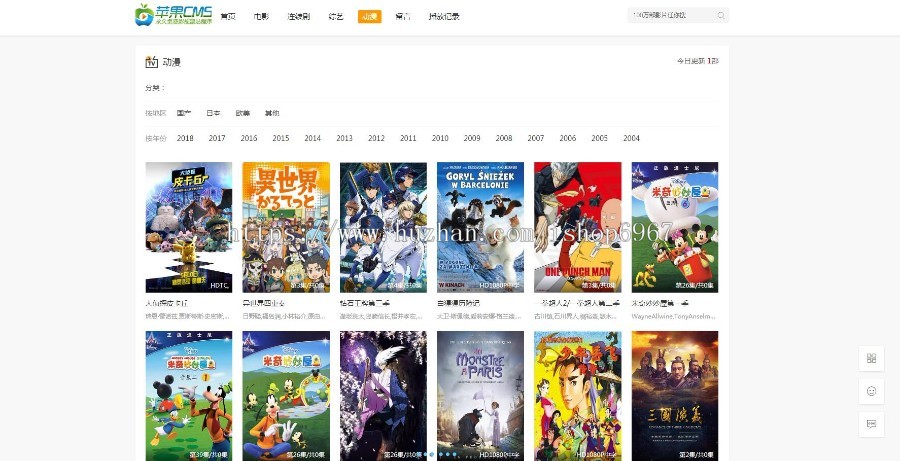Click title text below 異世界かるてっと poster
Screen dimensions: 900x461
point(263,303)
